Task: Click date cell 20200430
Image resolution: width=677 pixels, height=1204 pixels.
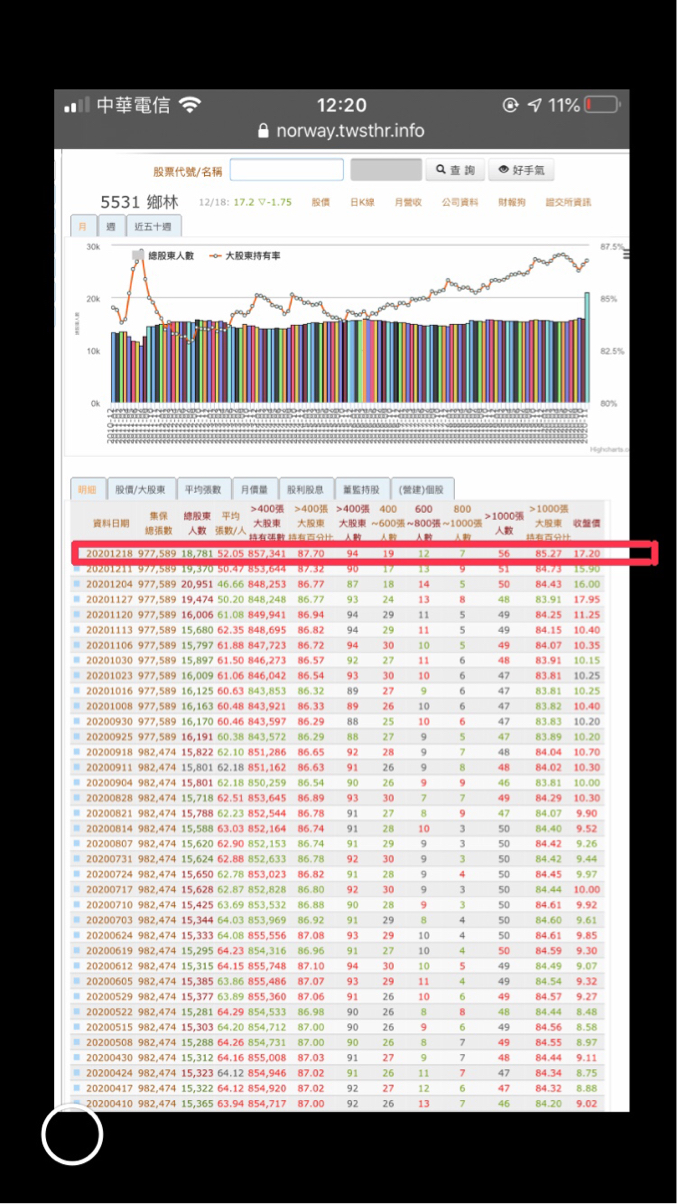Action: 109,1057
